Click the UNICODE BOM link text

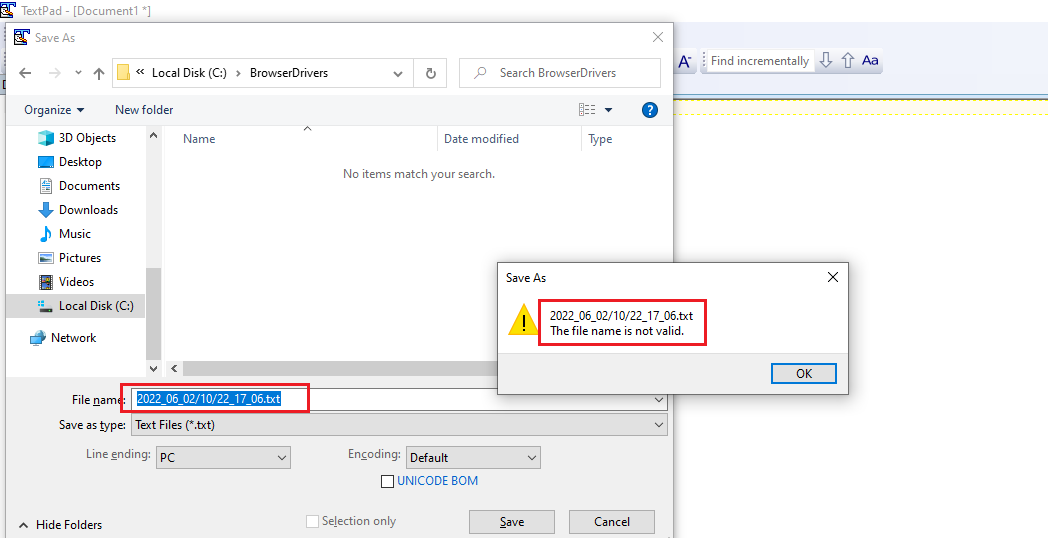[437, 481]
